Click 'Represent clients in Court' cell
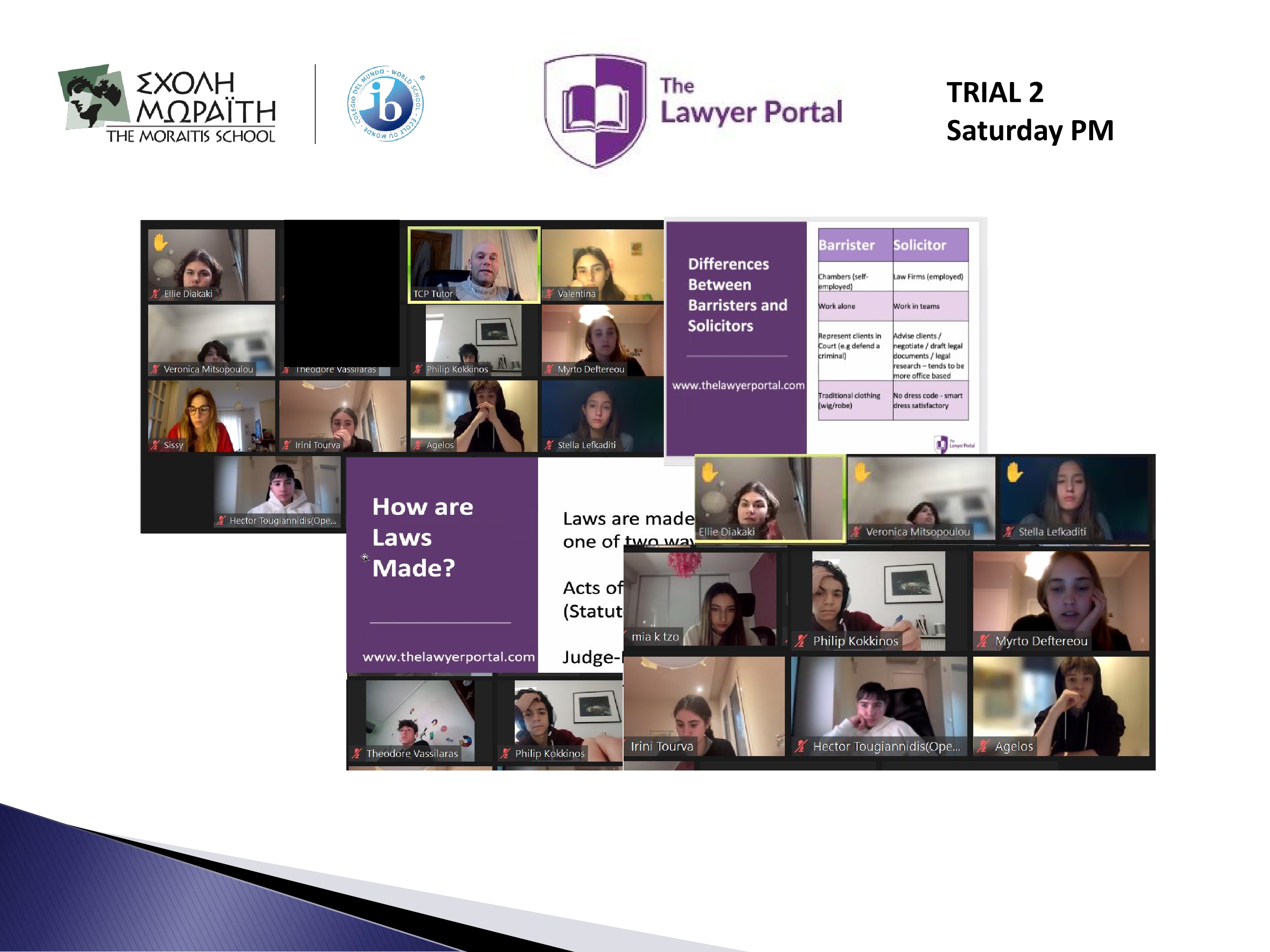This screenshot has width=1270, height=952. (855, 351)
